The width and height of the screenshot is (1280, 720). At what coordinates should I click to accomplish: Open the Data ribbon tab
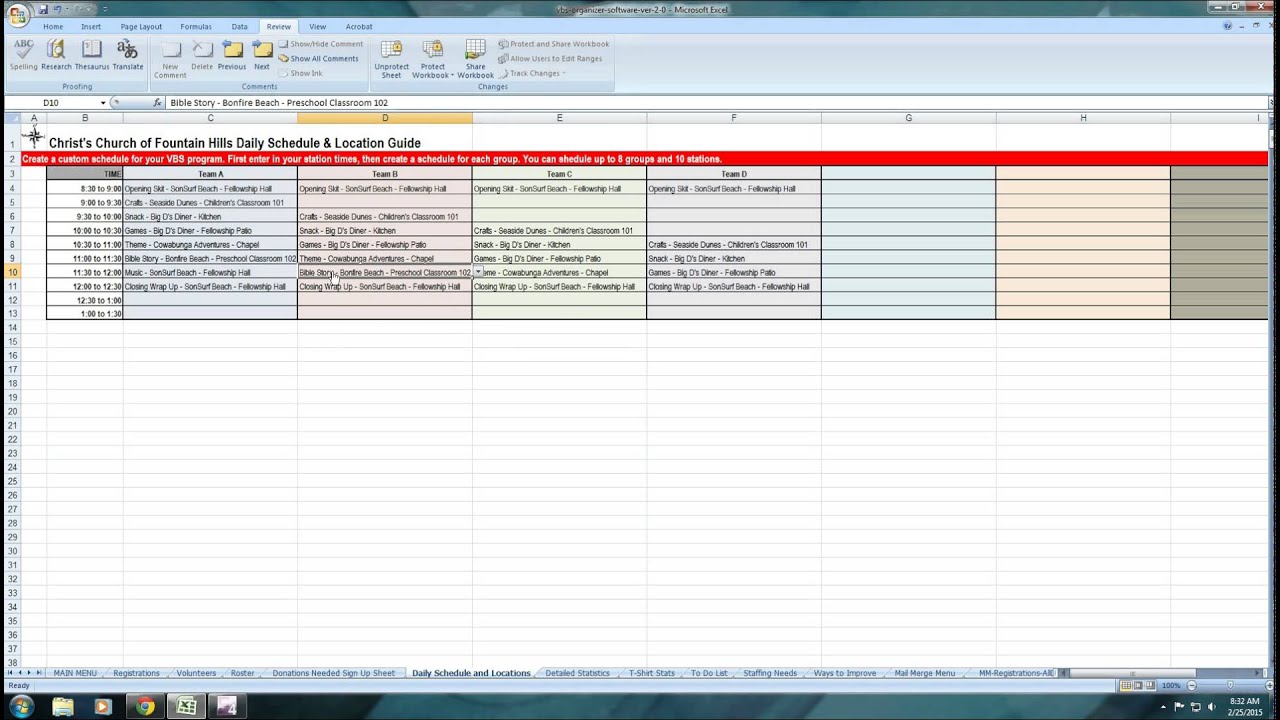240,27
